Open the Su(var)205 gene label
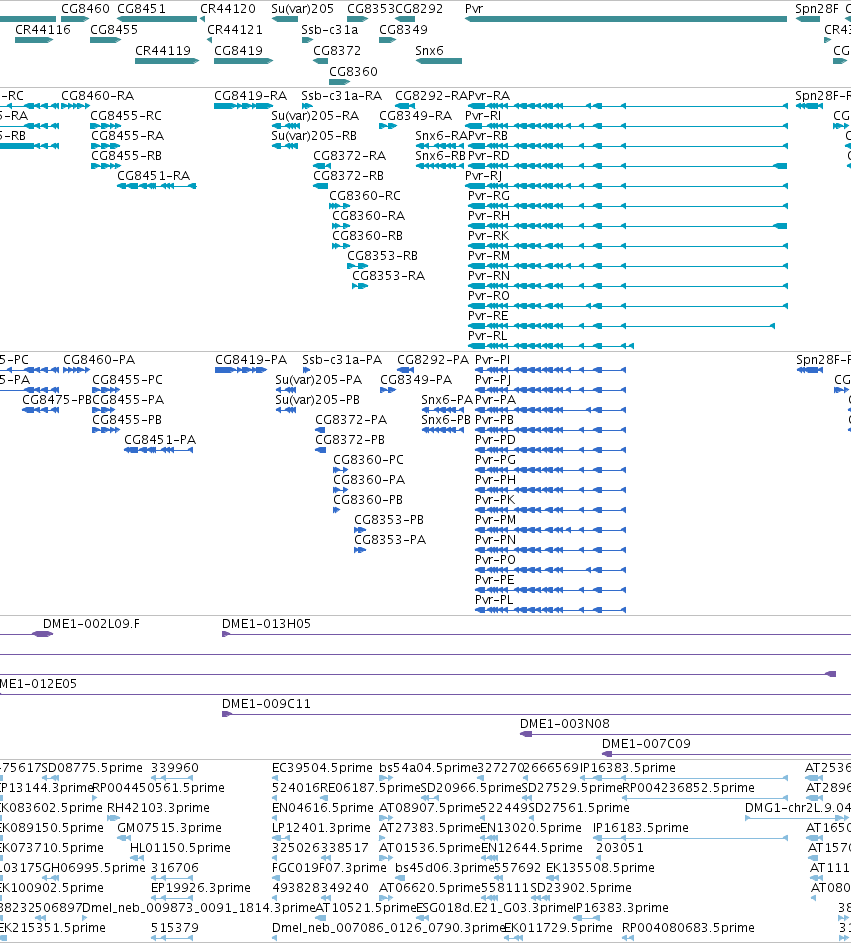 (x=303, y=8)
